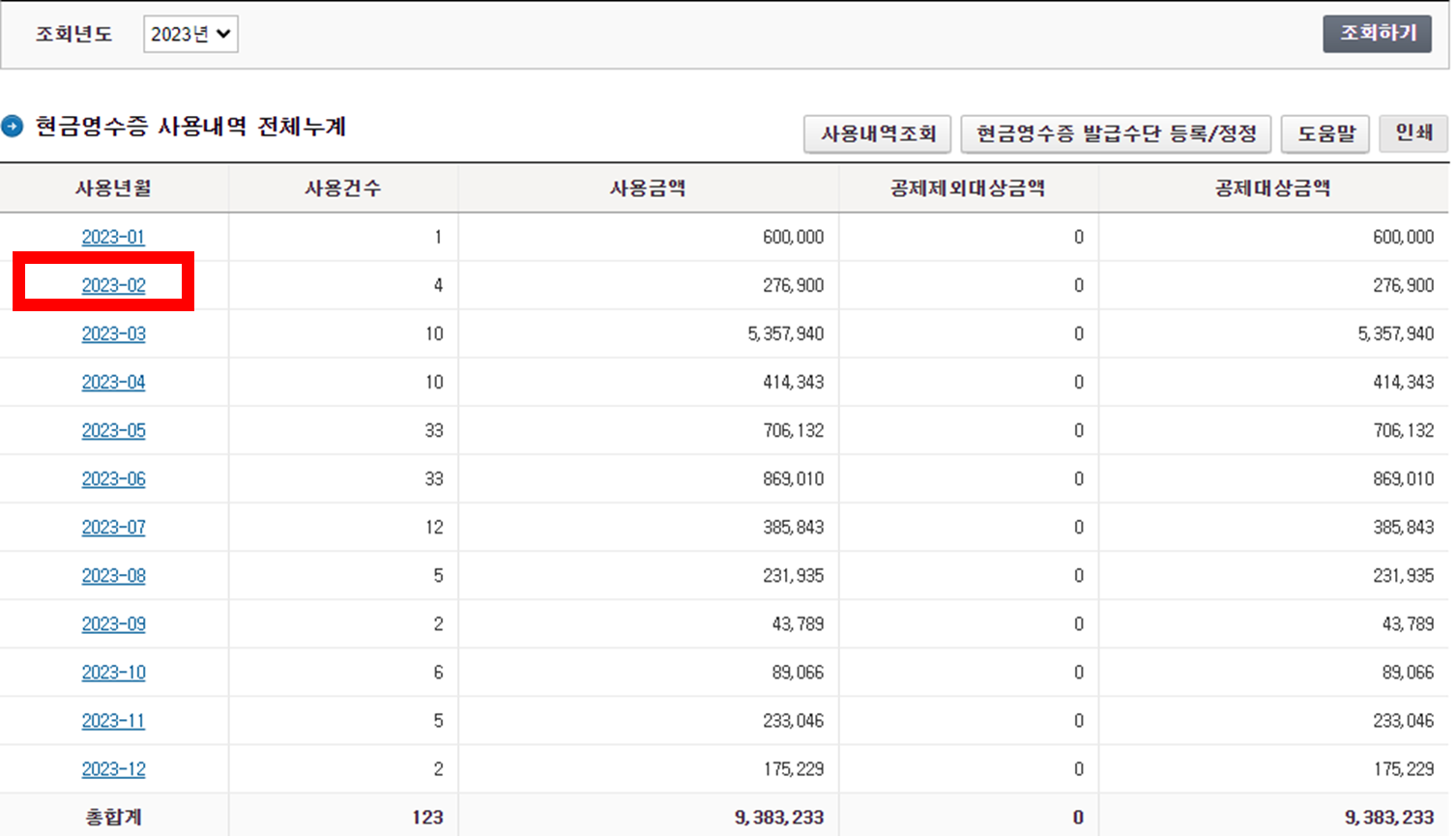Open the 2023-10 month link

pos(113,672)
